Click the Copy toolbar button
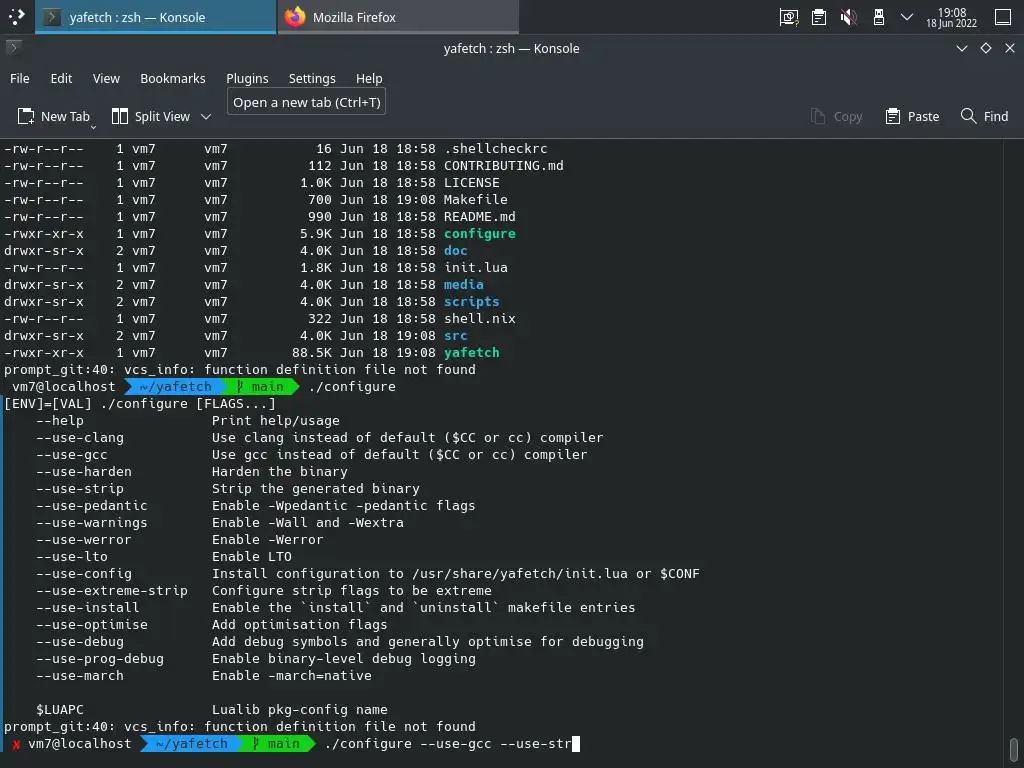 (x=837, y=116)
